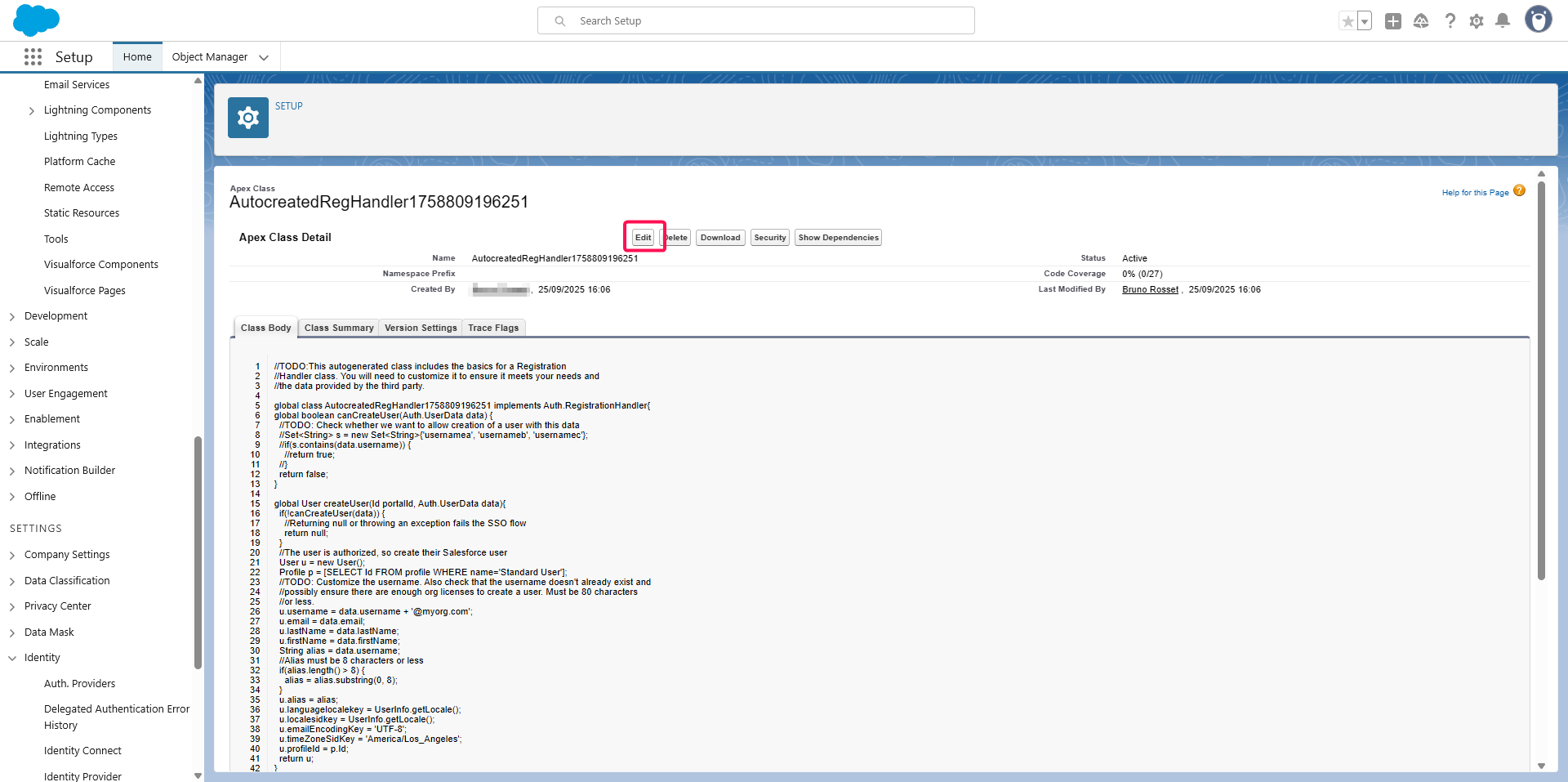Click the sidebar scroll down arrow
Screen dimensions: 1568x782
click(x=198, y=775)
